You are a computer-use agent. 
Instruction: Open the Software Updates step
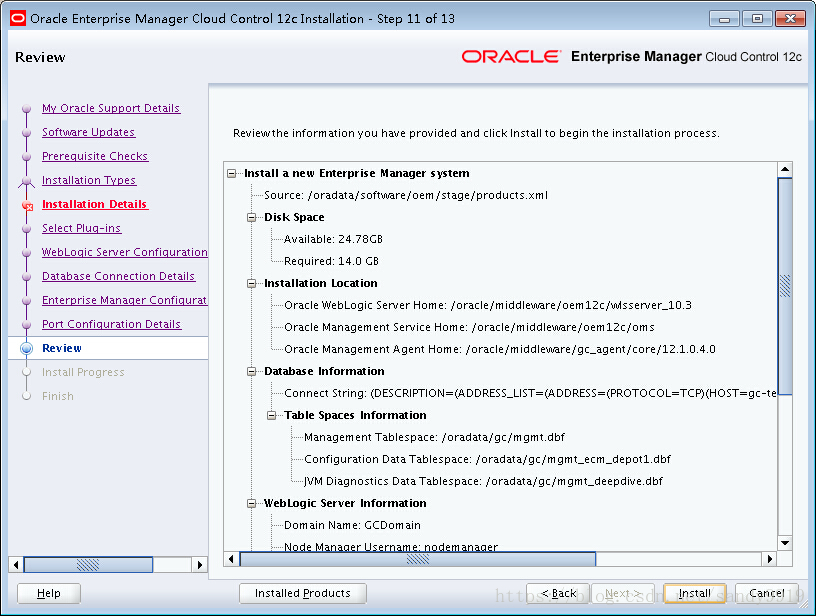[x=88, y=132]
